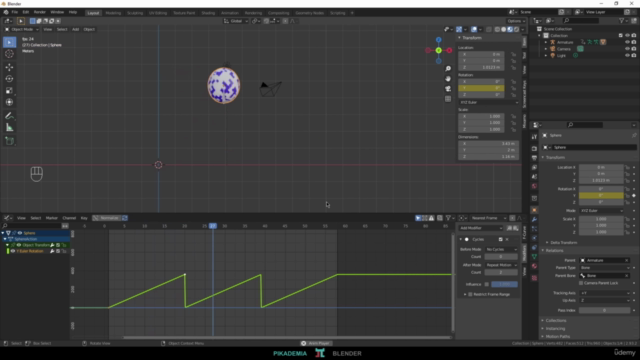Open the Object properties orange square tab
The width and height of the screenshot is (640, 360).
534,210
